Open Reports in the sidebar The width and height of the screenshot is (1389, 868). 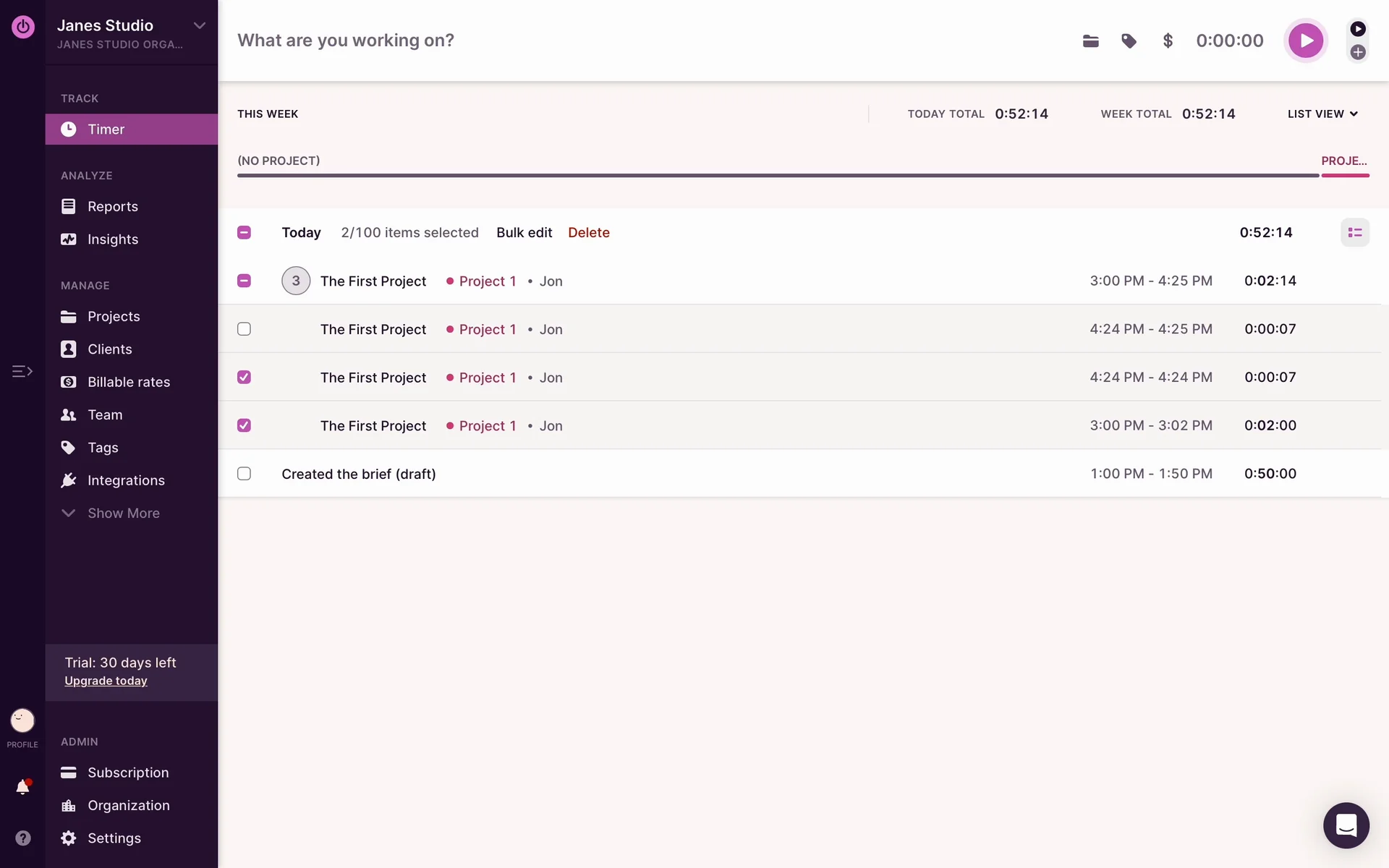click(112, 207)
